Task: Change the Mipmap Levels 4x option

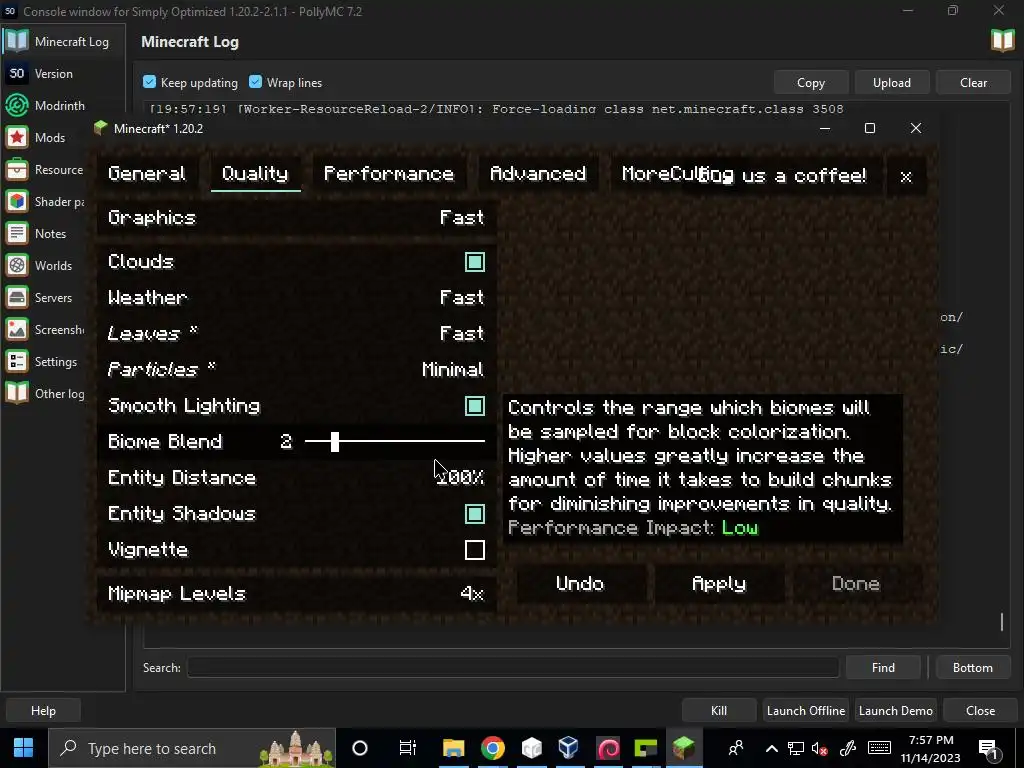Action: click(297, 594)
